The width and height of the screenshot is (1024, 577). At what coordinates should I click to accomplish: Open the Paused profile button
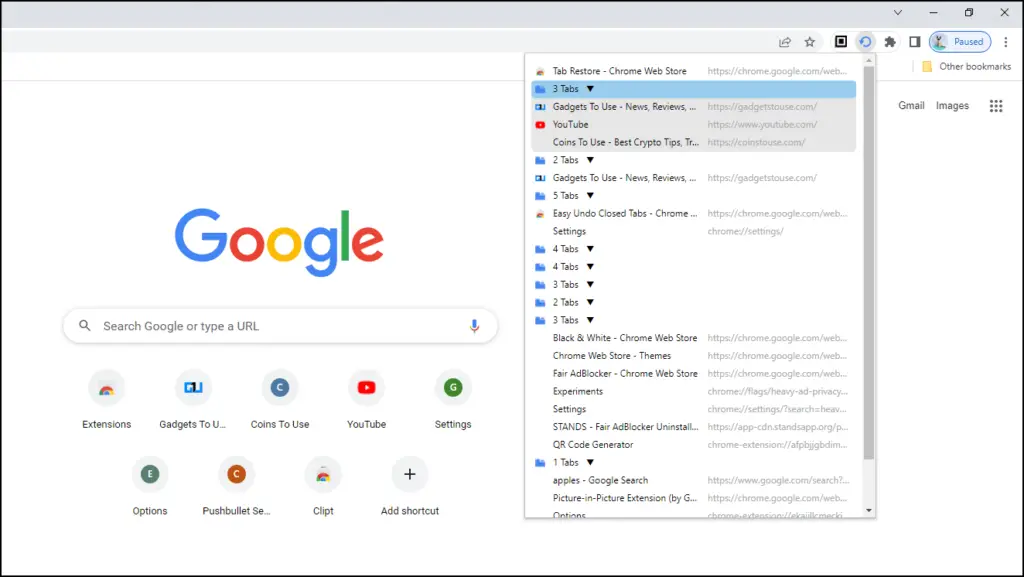click(960, 42)
